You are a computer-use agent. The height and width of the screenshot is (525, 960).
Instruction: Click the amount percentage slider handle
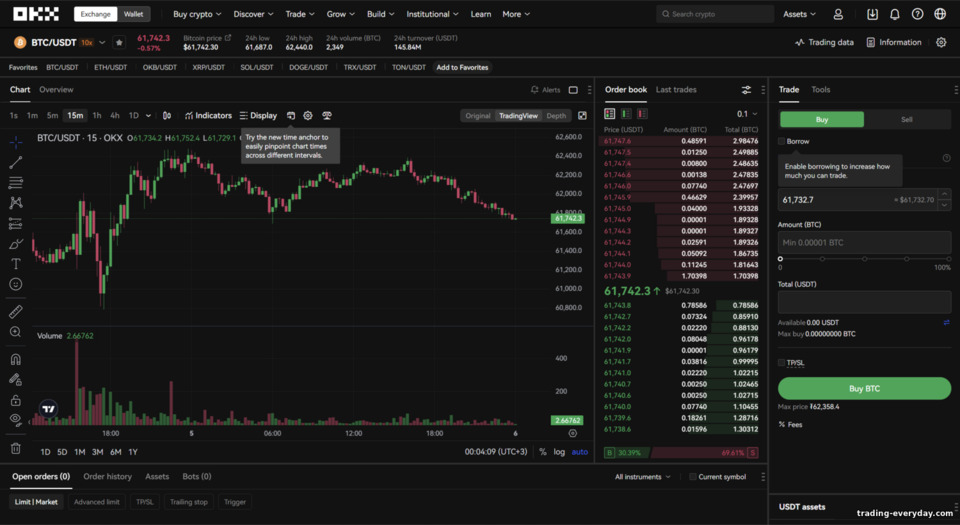tap(780, 259)
